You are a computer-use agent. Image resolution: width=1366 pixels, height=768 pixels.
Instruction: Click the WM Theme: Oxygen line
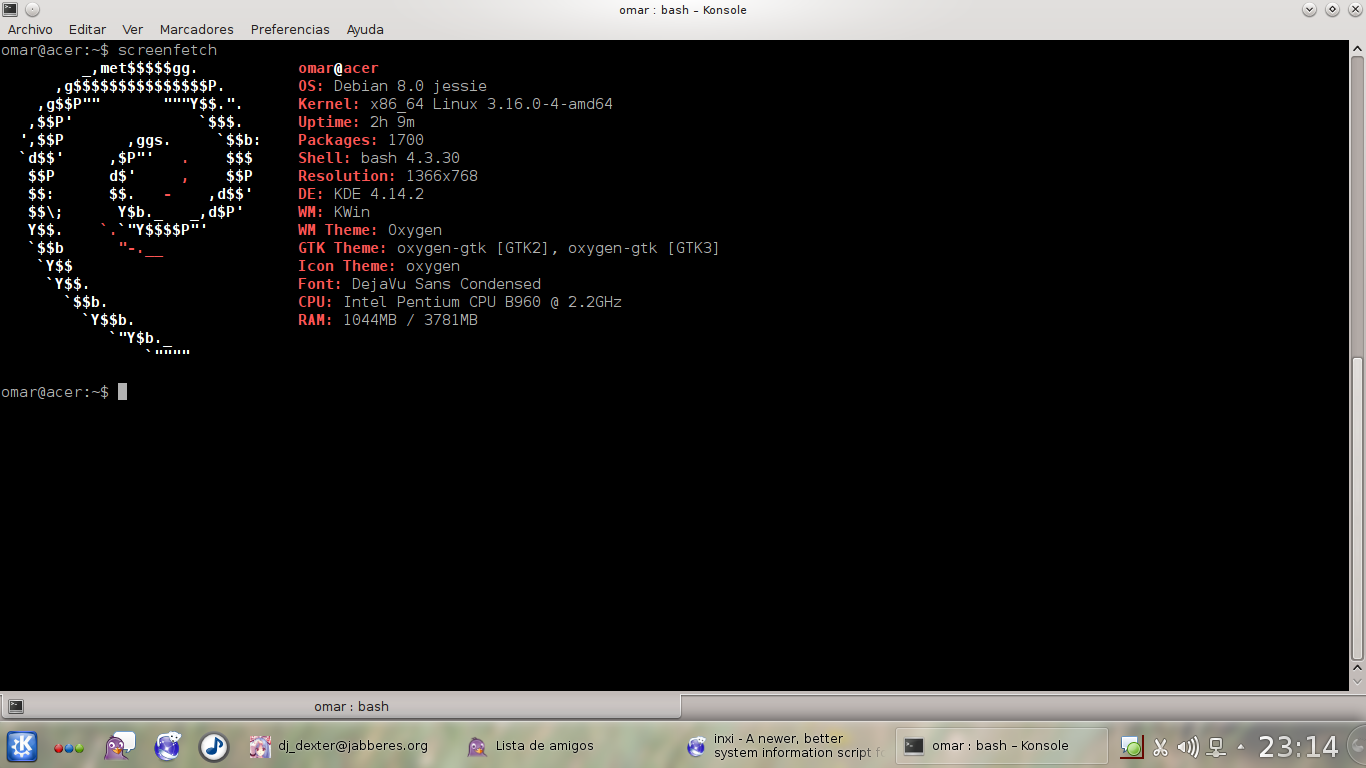(x=370, y=230)
